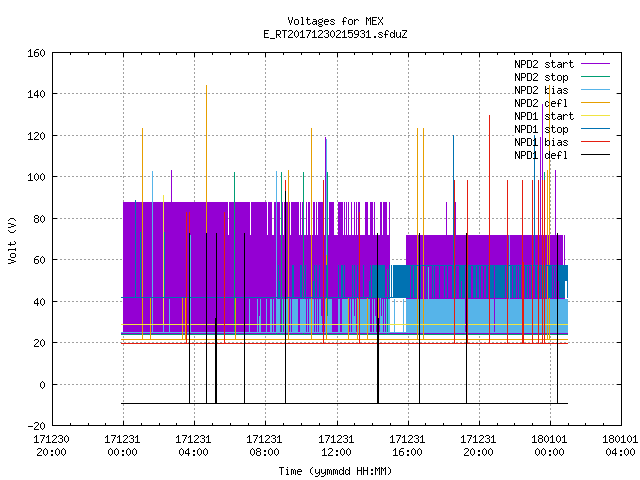
Task: Click the NPD1 bias red legend line
Action: (595, 142)
